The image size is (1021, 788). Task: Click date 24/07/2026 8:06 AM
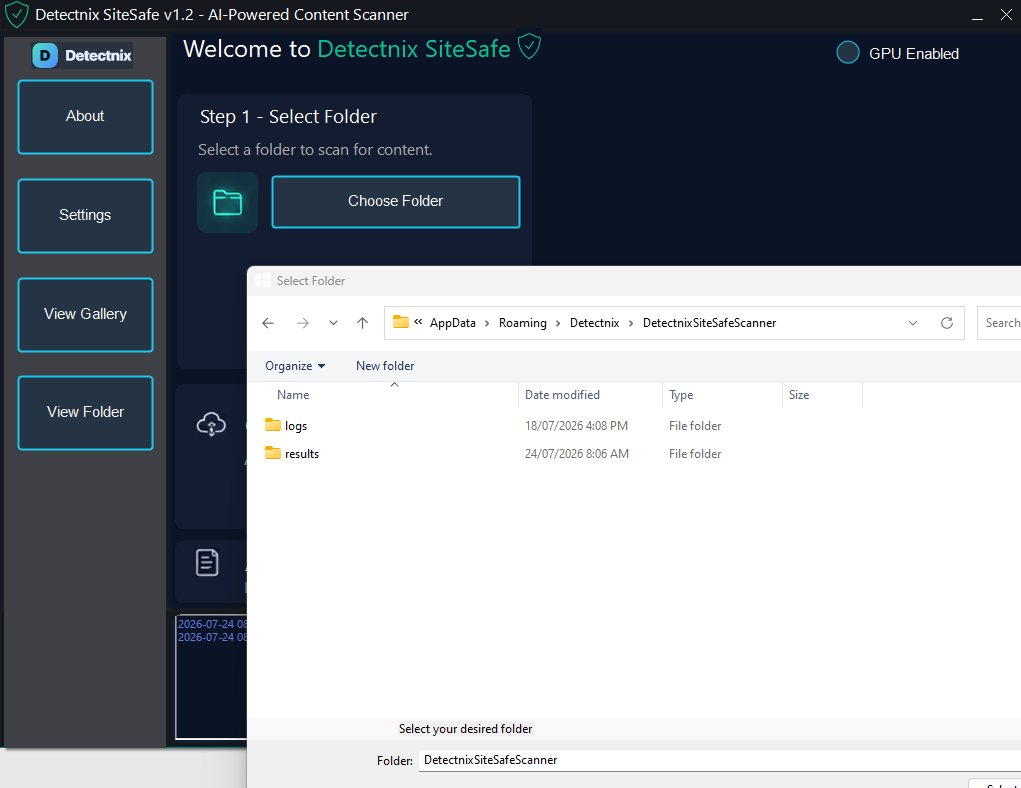click(x=577, y=453)
